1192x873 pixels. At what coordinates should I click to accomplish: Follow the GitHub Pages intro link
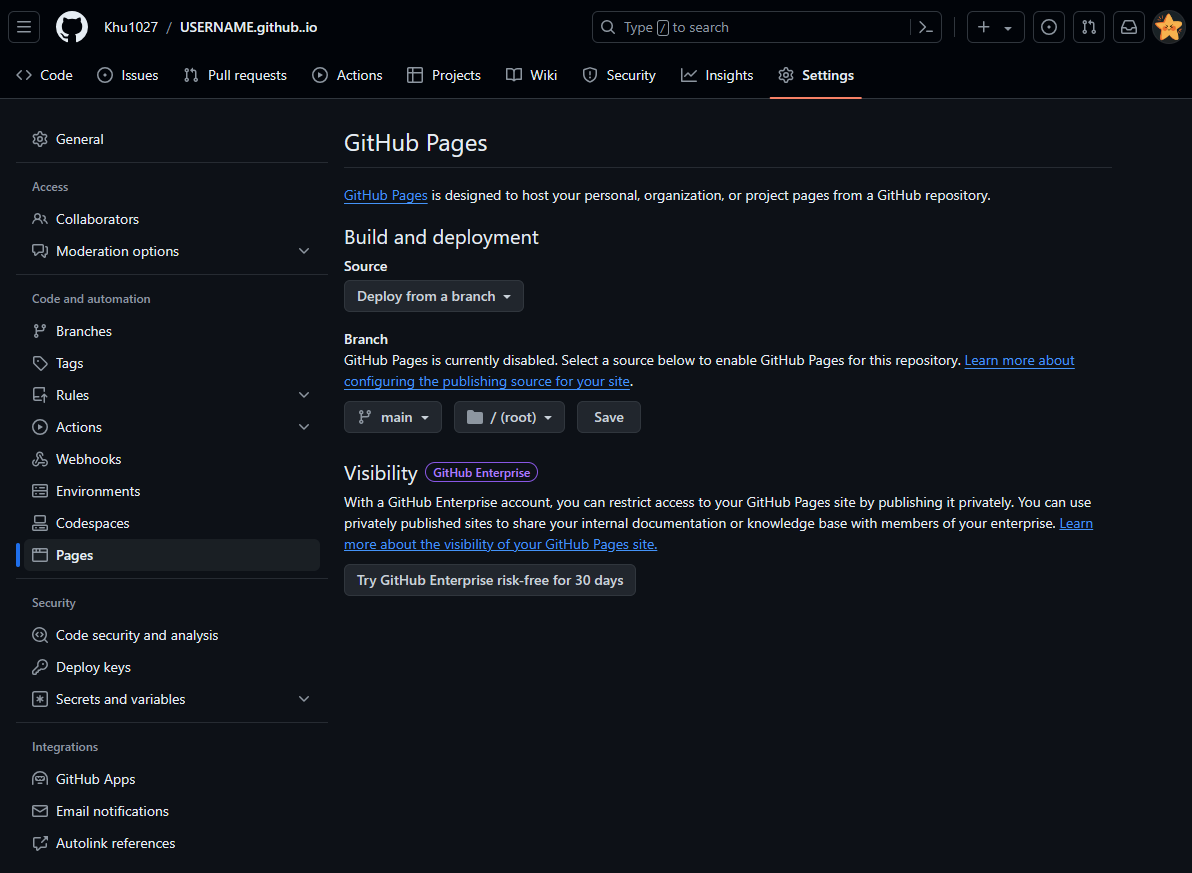coord(385,195)
